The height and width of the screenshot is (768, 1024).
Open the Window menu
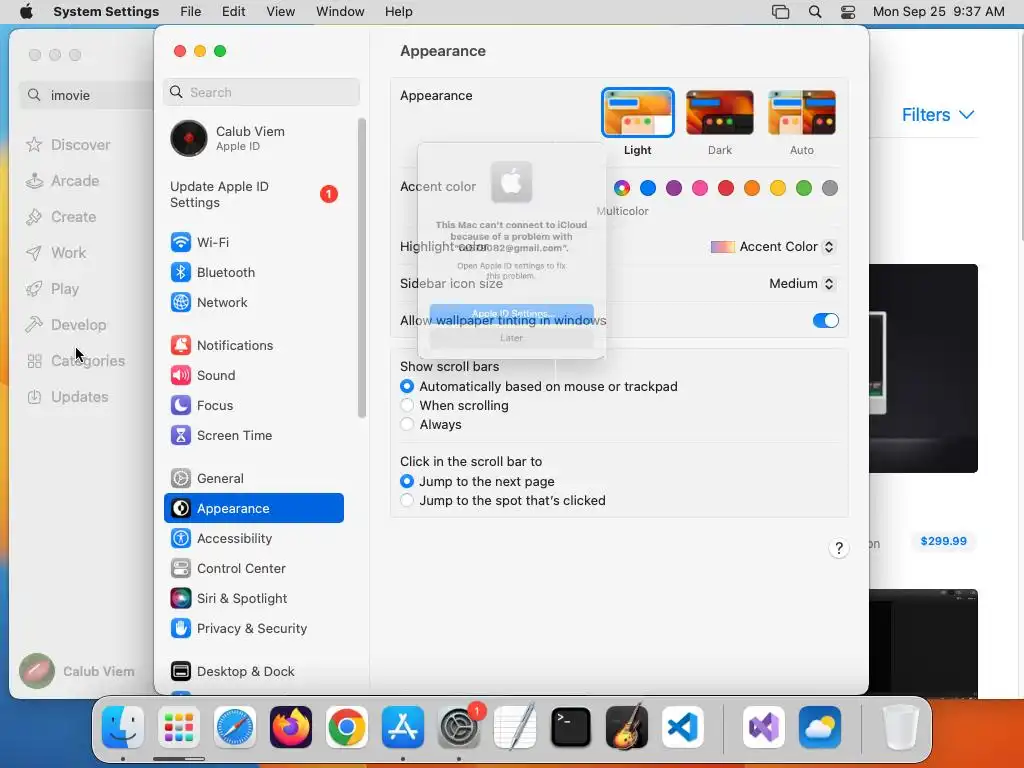(x=340, y=12)
